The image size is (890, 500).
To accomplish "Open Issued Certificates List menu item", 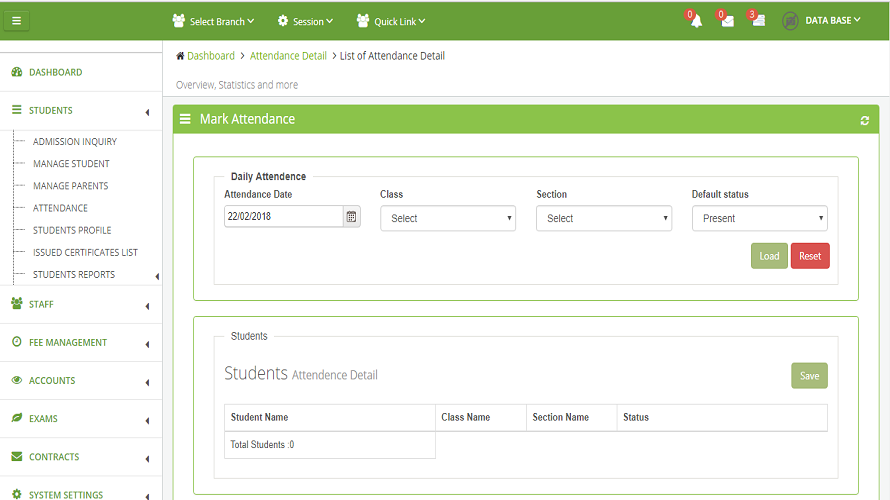I will point(85,252).
